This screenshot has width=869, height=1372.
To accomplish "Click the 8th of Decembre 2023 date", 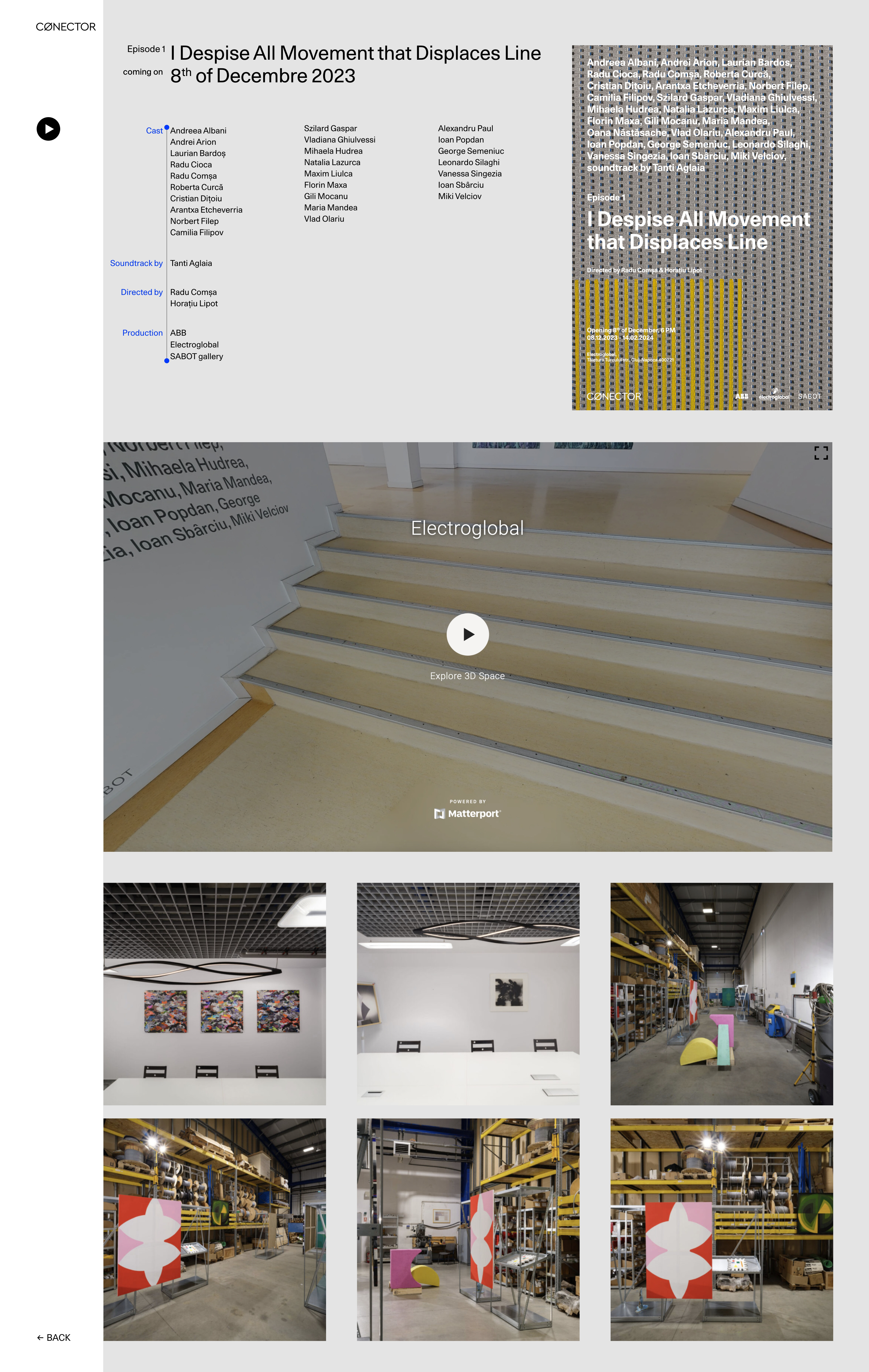I will point(263,75).
